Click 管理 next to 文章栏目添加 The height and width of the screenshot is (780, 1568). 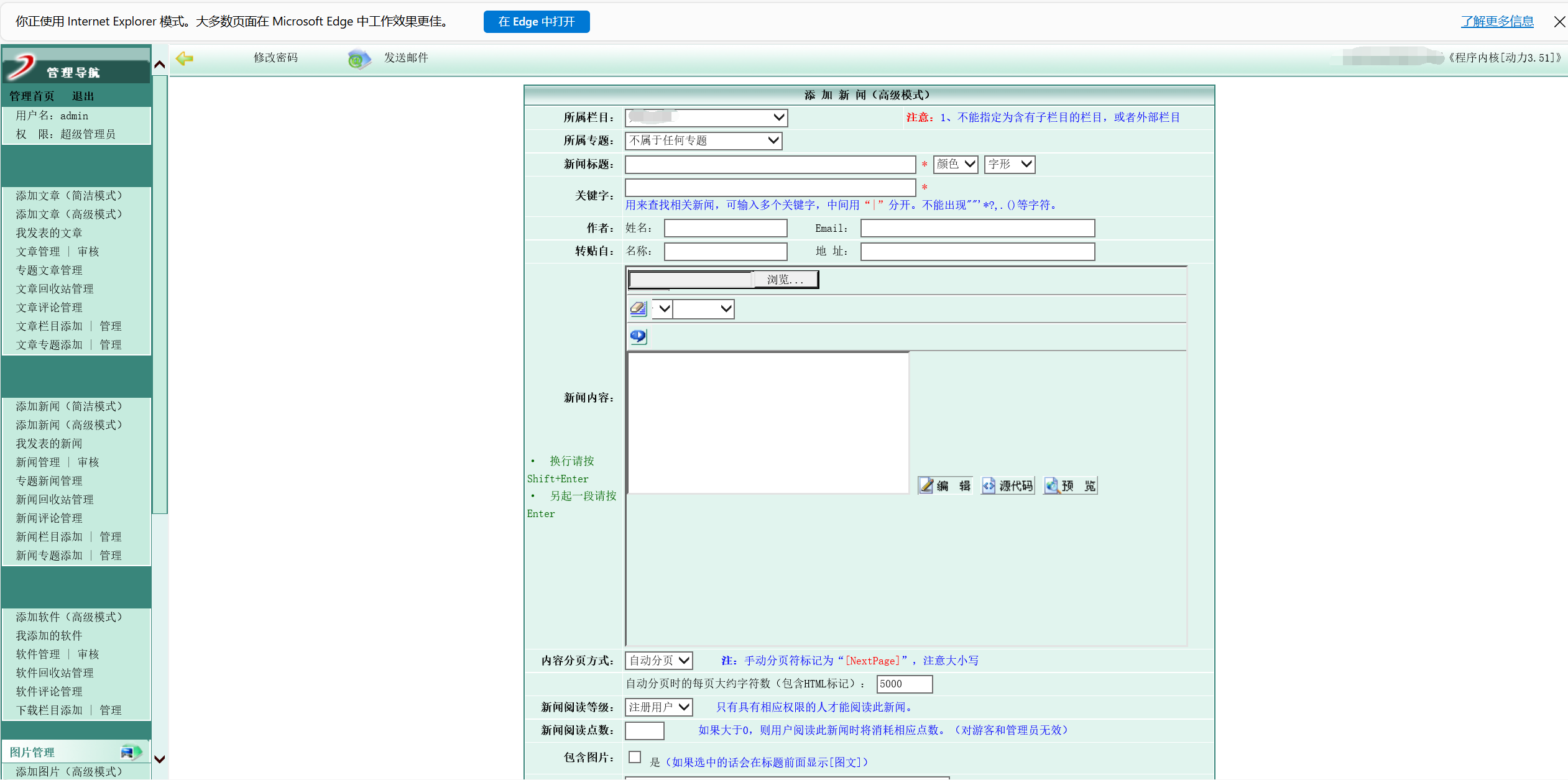pyautogui.click(x=111, y=326)
